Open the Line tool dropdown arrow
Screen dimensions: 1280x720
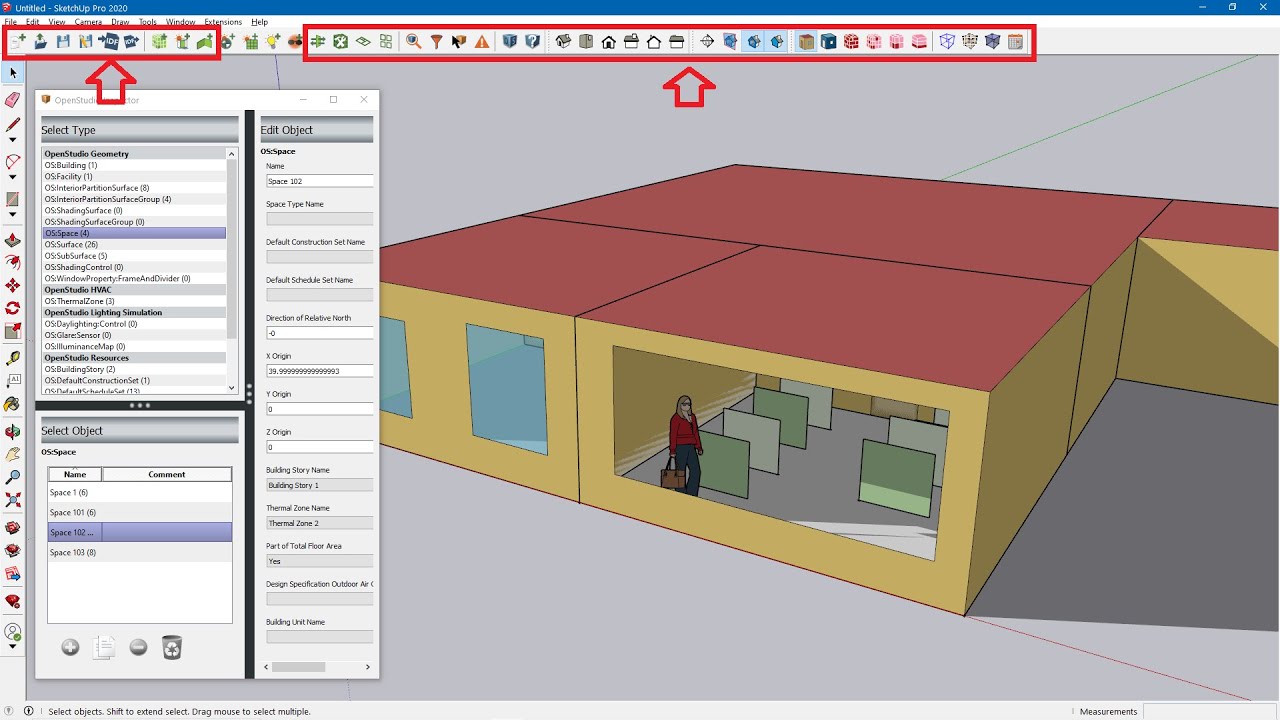[13, 140]
